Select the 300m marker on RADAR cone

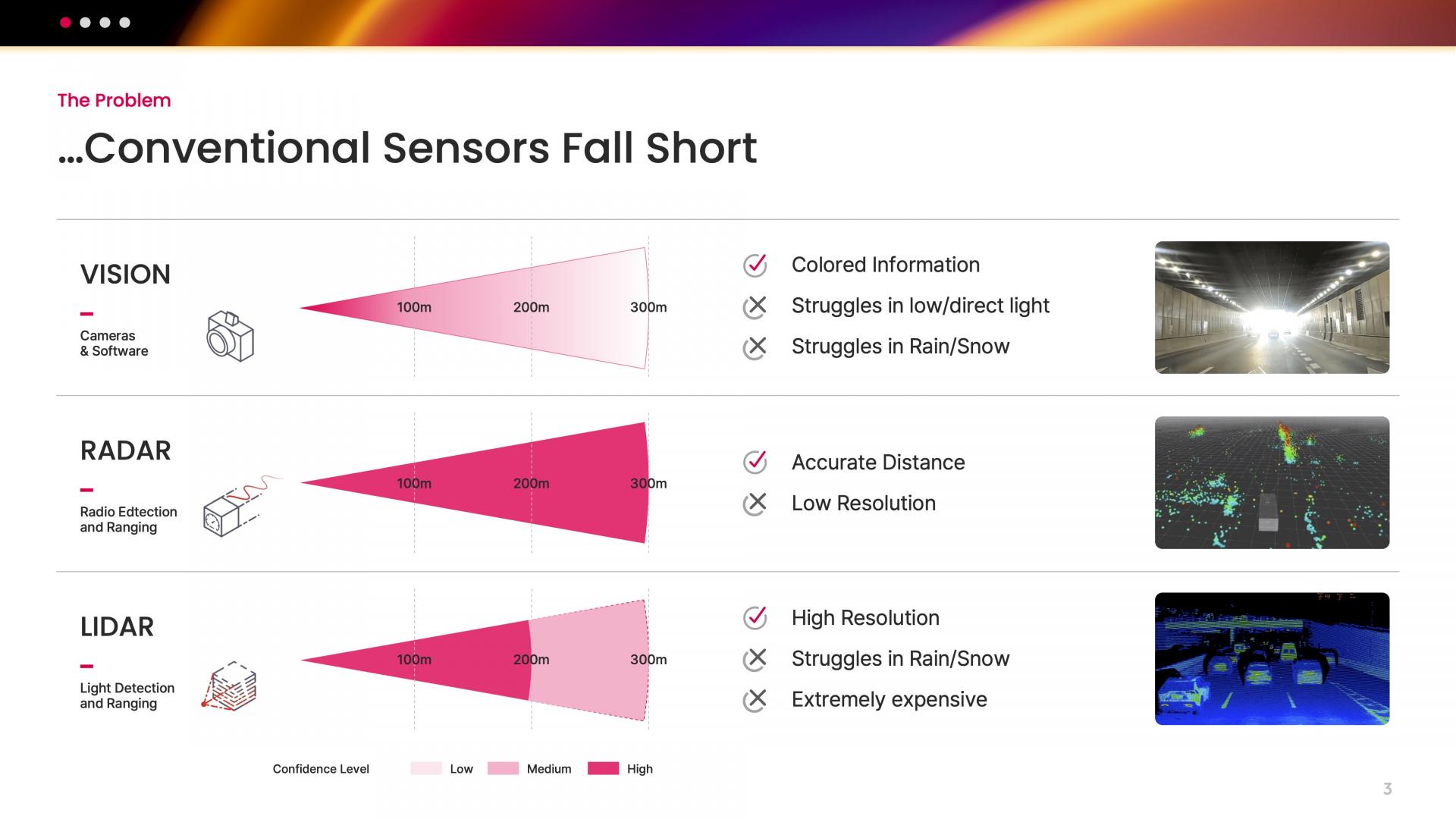pos(648,483)
